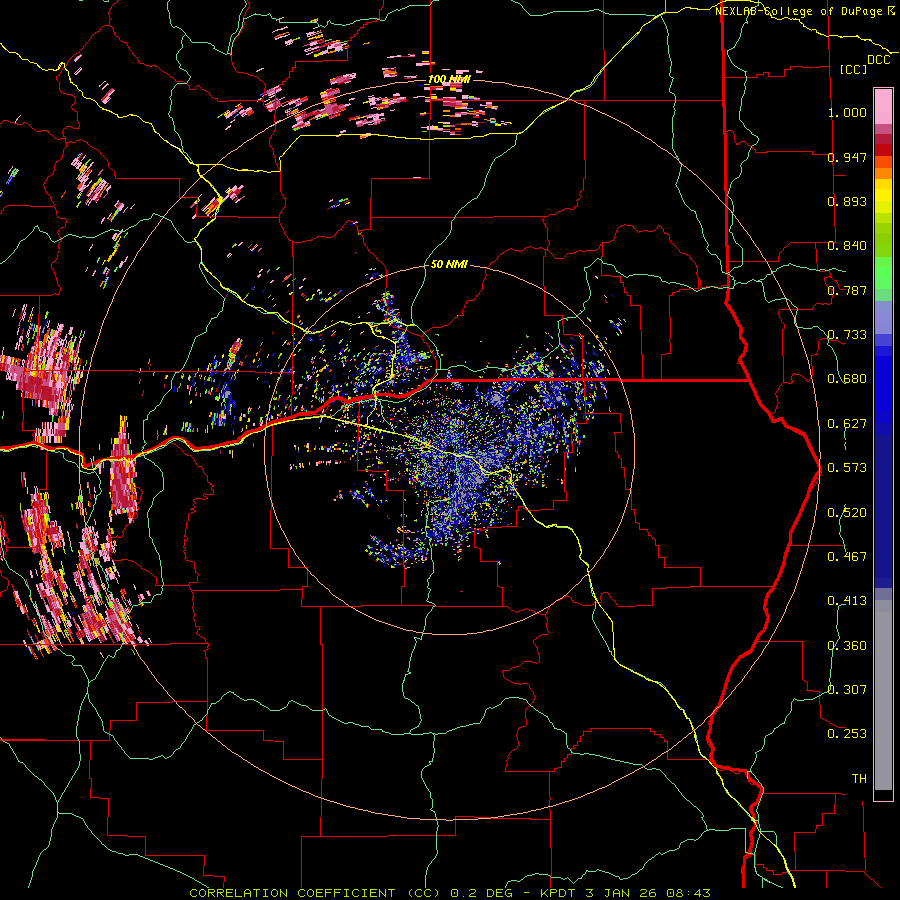Select the 0.947 legend value
This screenshot has height=900, width=900.
(x=847, y=157)
